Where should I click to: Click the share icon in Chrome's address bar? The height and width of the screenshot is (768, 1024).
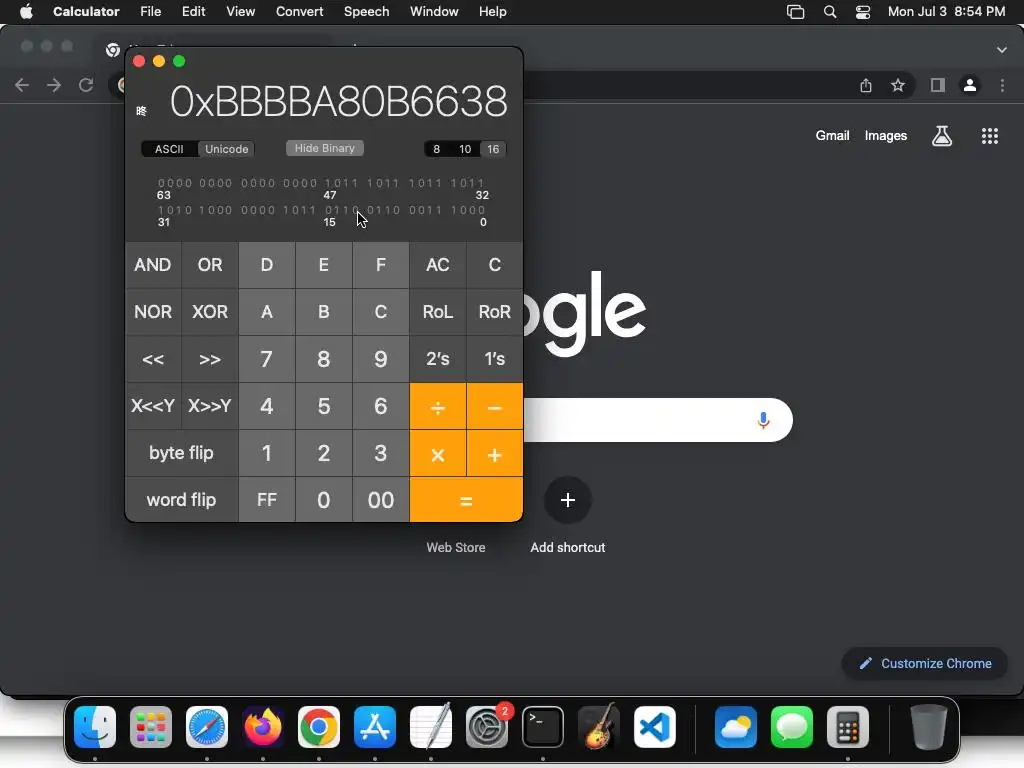click(x=866, y=85)
